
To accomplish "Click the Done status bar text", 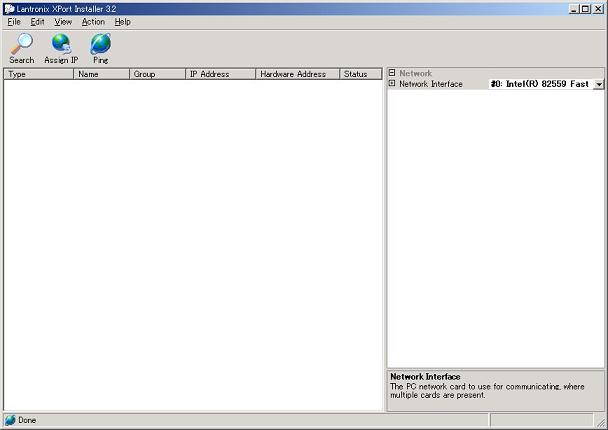I will click(27, 420).
